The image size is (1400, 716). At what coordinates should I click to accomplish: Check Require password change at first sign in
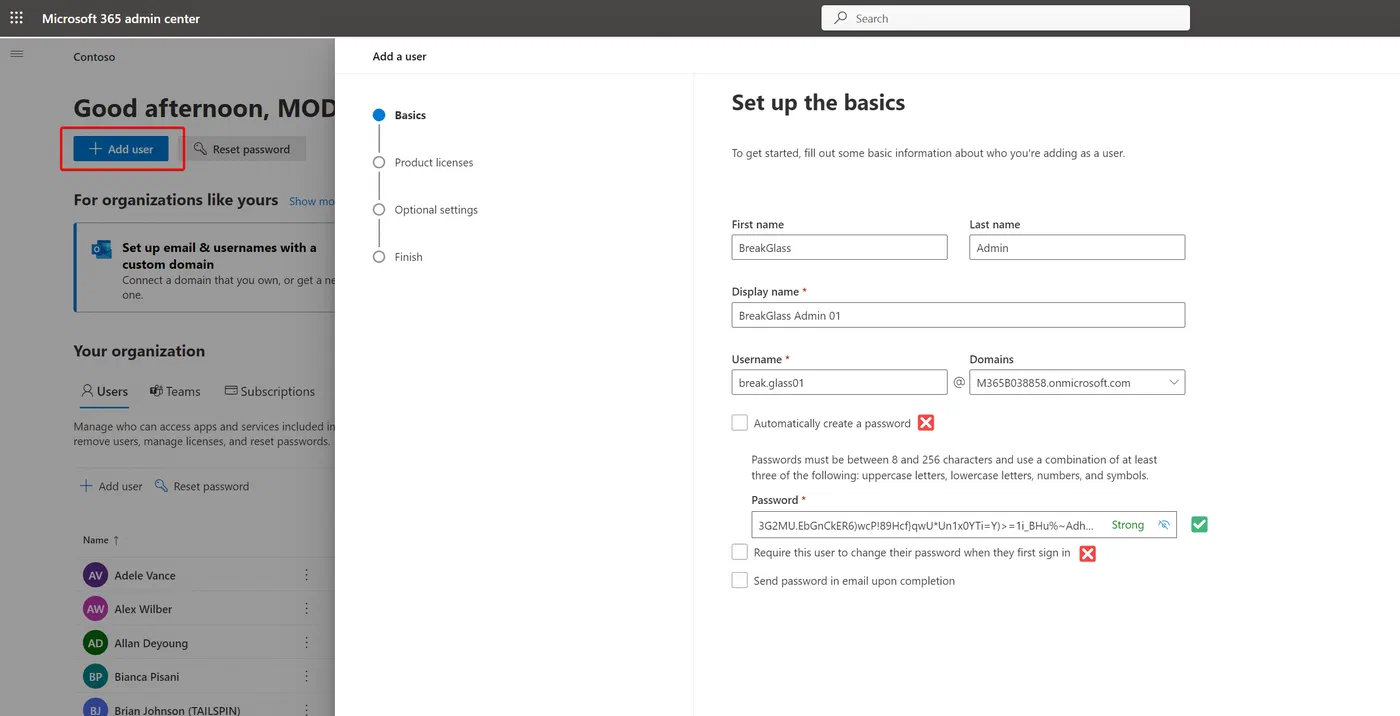[740, 552]
